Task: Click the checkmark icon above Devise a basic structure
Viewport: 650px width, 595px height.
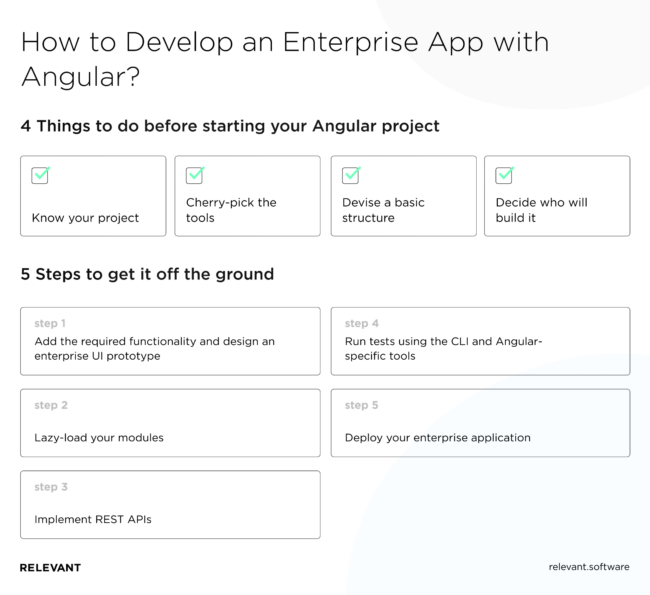Action: click(x=351, y=175)
